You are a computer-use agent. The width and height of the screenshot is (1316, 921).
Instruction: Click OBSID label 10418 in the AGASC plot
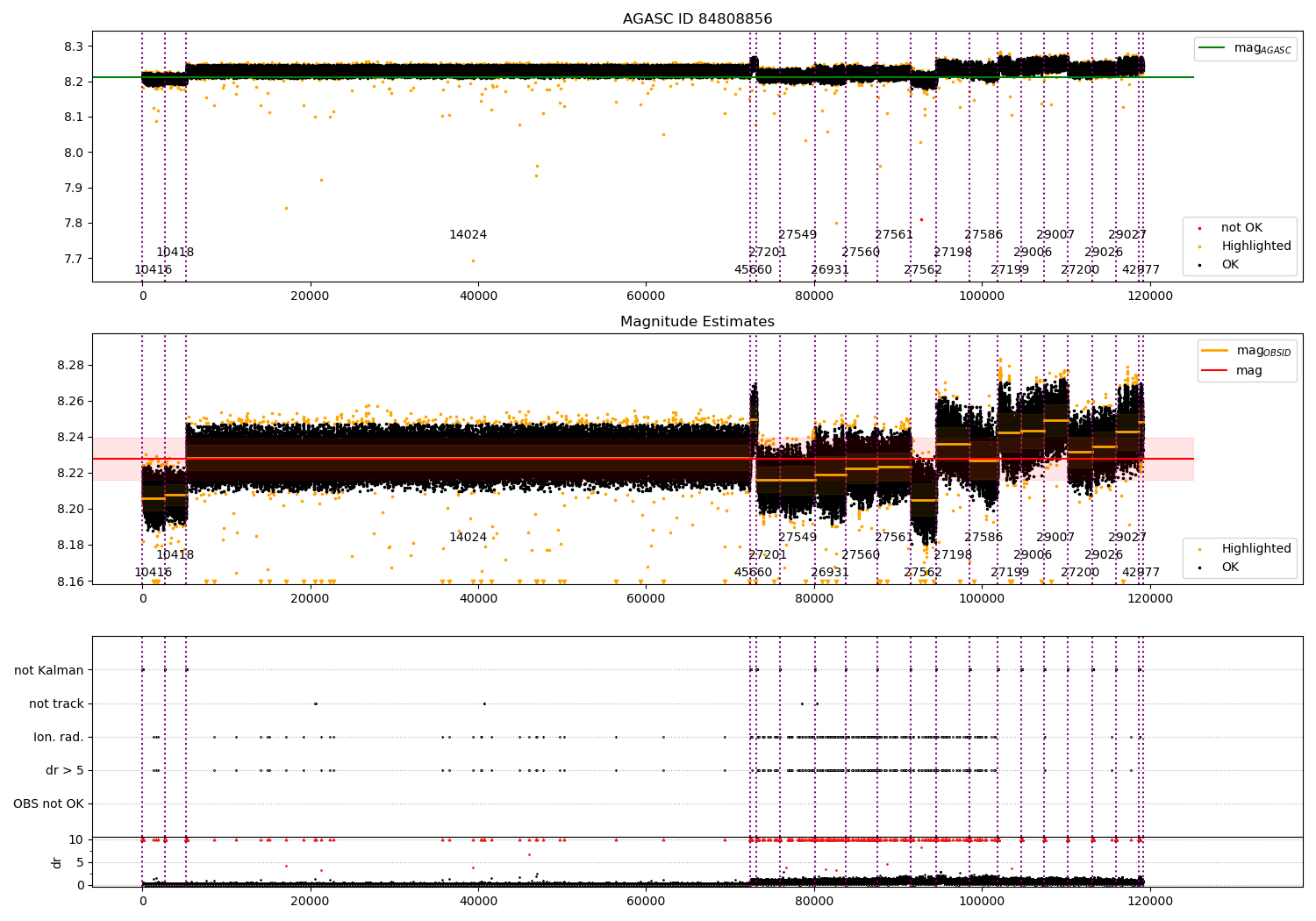coord(175,253)
